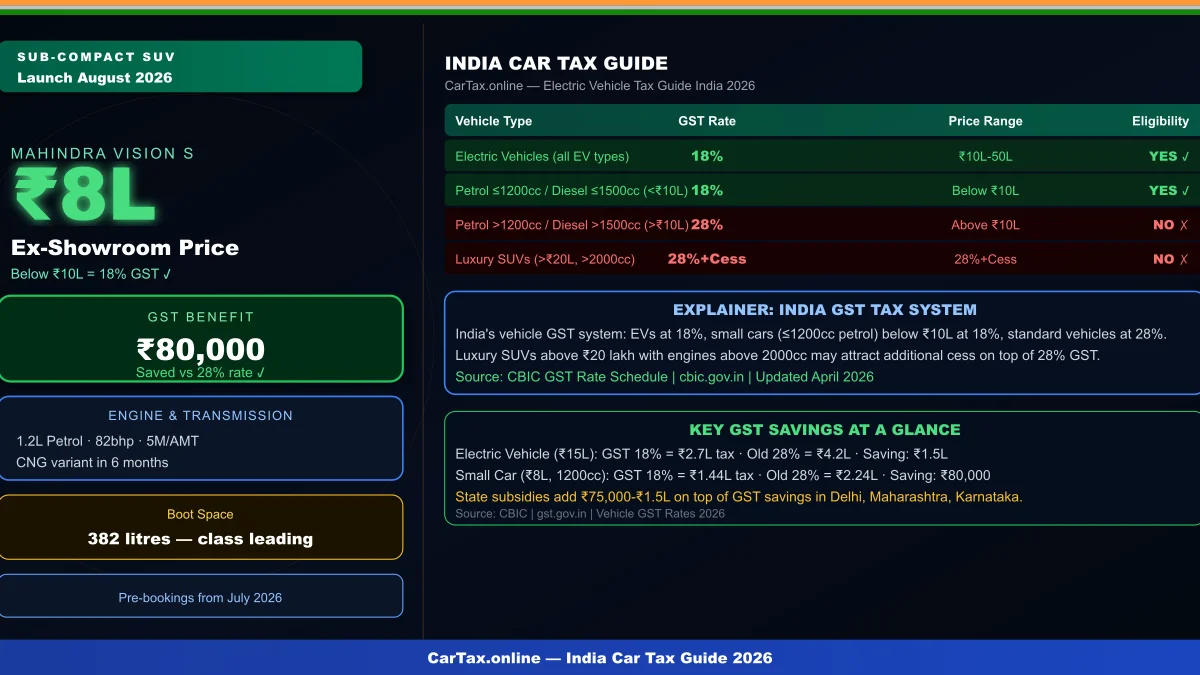Click the Sub-Compact SUV launch banner
Screen dimensions: 1200x675
point(180,67)
